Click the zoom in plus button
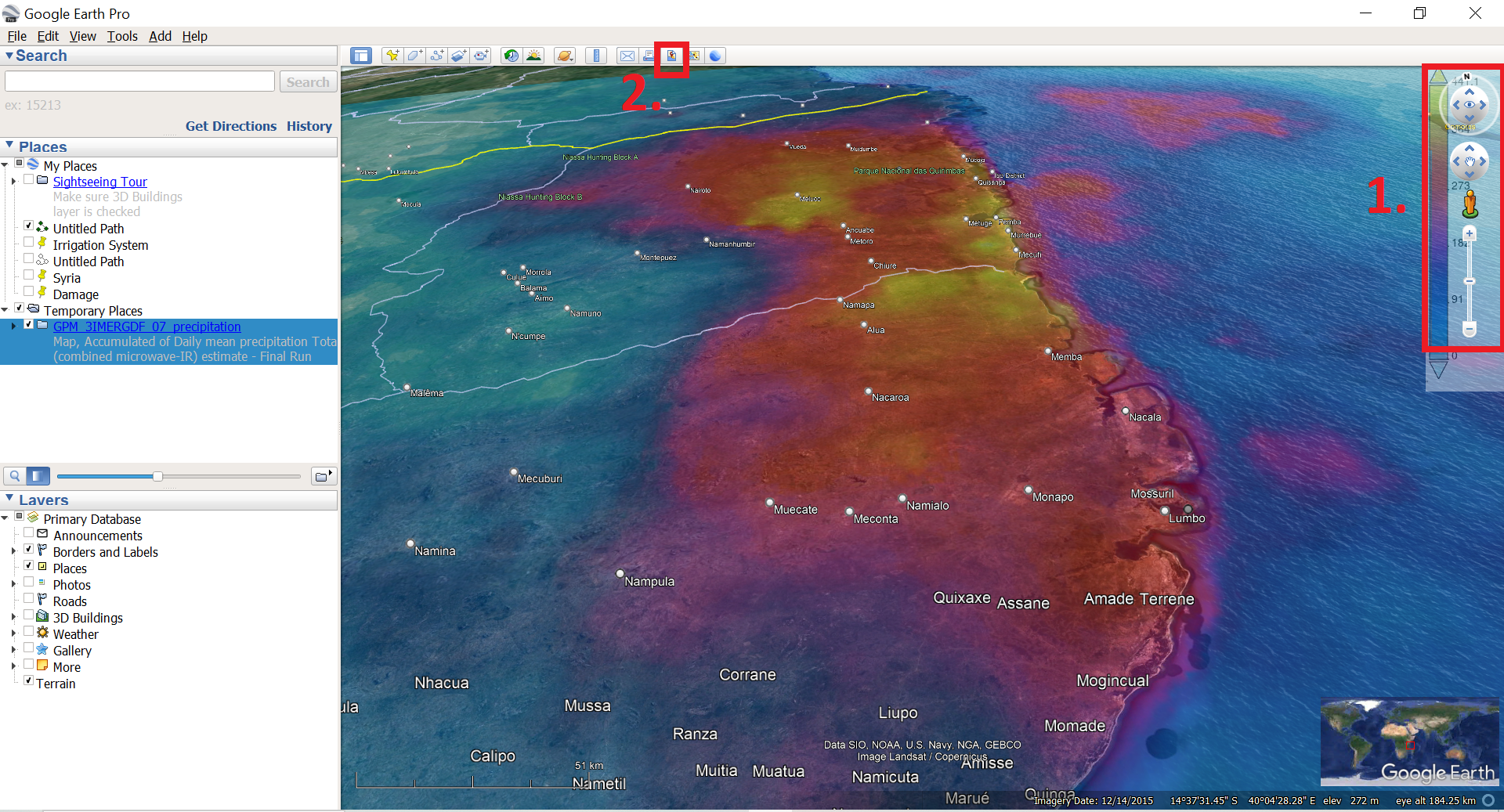1504x812 pixels. tap(1470, 233)
